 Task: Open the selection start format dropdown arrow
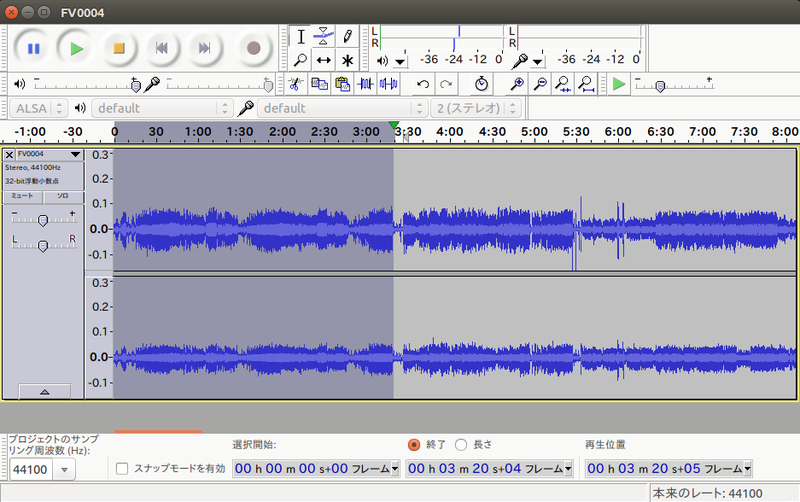point(395,468)
